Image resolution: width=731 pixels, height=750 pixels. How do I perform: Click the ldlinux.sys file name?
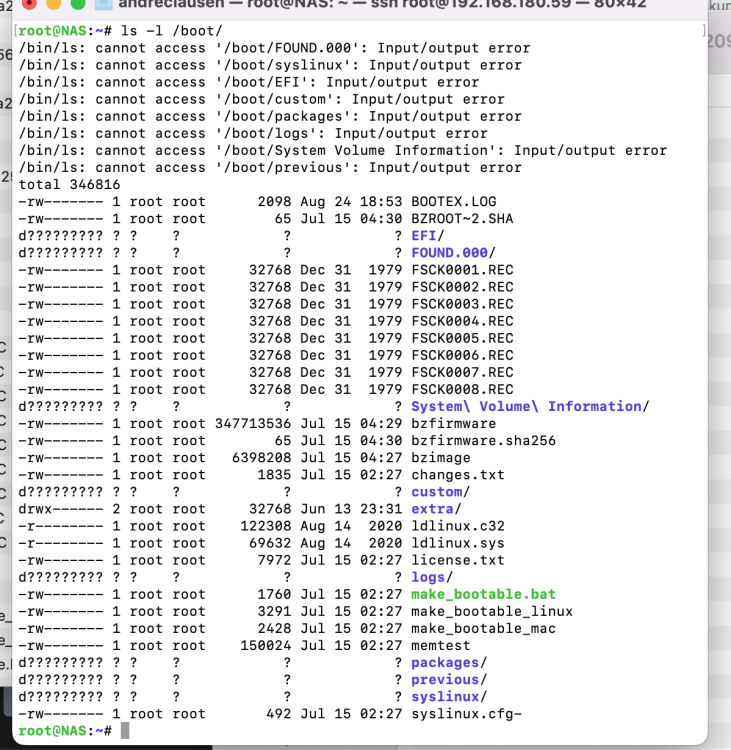[x=458, y=543]
